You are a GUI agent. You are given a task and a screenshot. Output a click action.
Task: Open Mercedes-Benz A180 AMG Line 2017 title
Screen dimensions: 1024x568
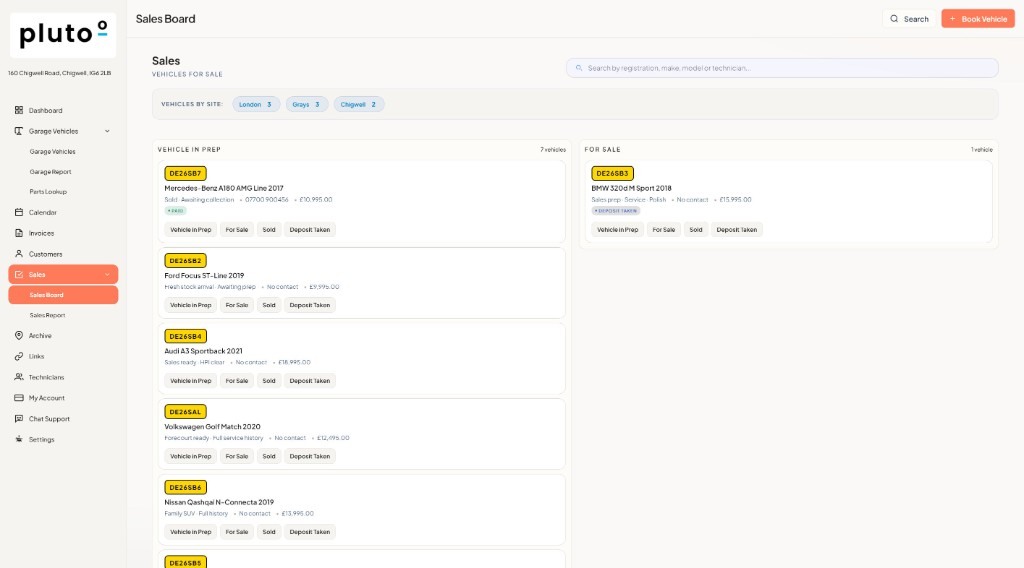(x=224, y=188)
